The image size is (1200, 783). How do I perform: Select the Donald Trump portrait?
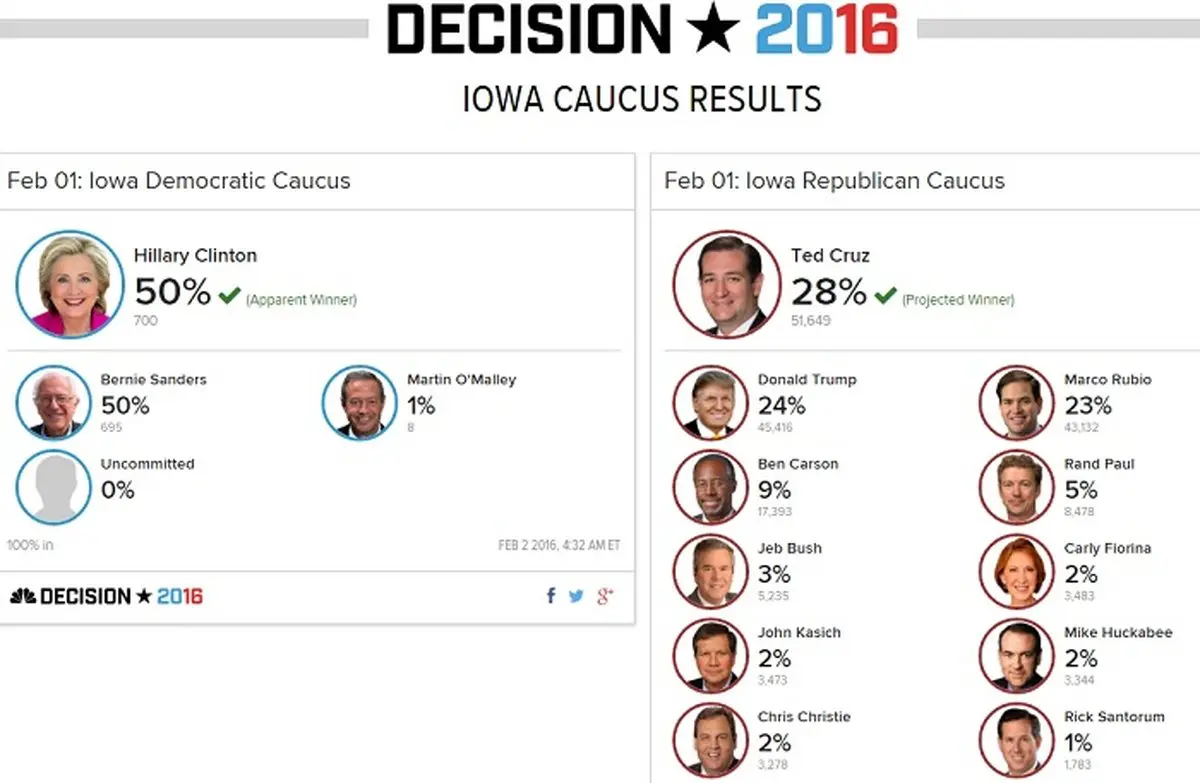[x=711, y=403]
